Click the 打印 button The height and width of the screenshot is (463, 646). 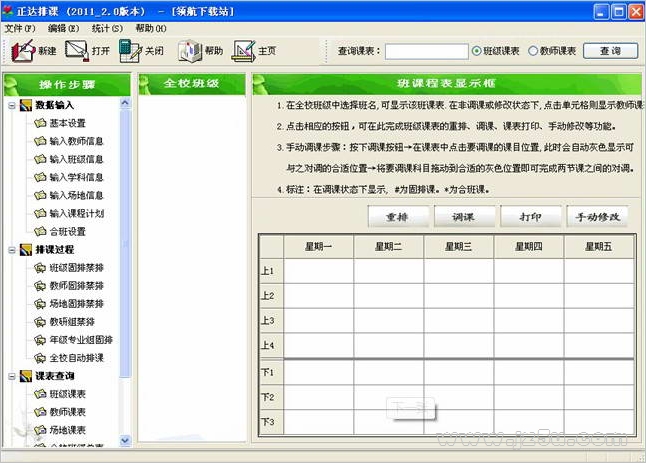point(531,217)
